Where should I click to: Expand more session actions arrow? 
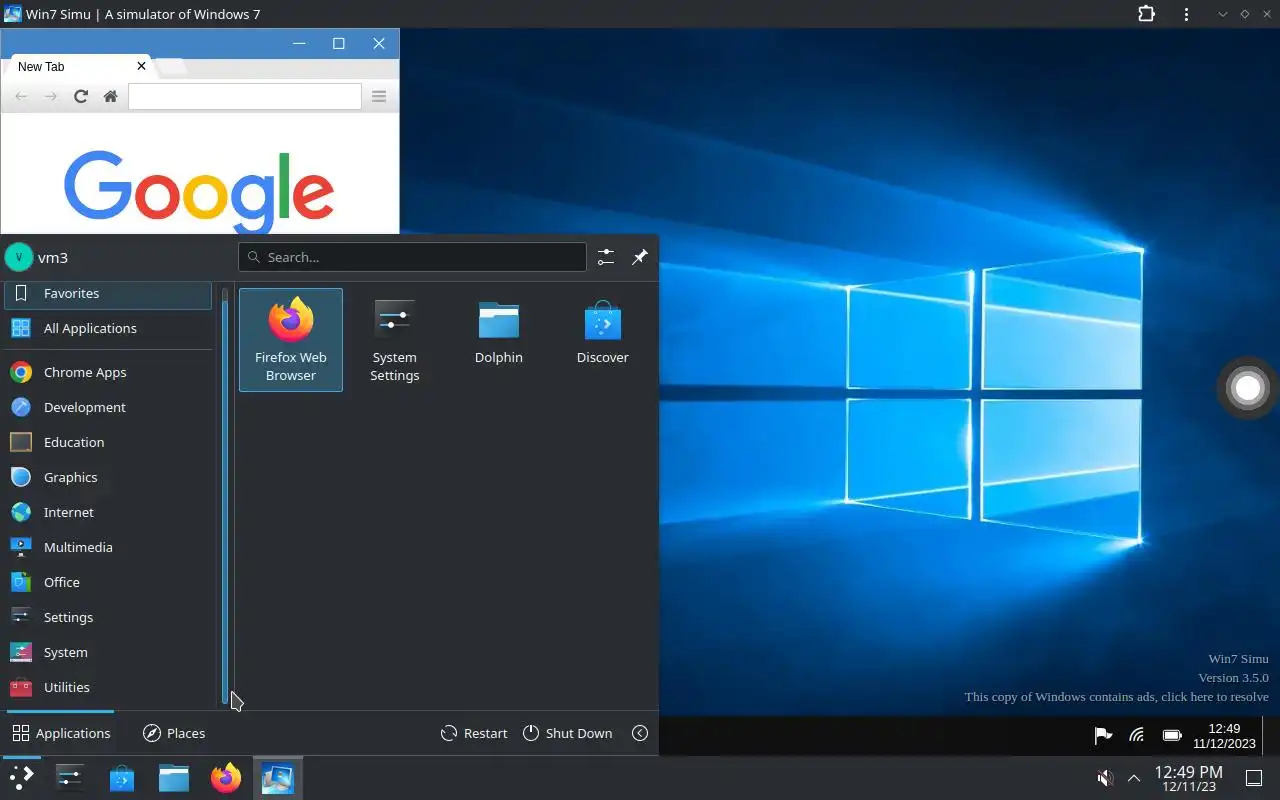click(x=640, y=733)
